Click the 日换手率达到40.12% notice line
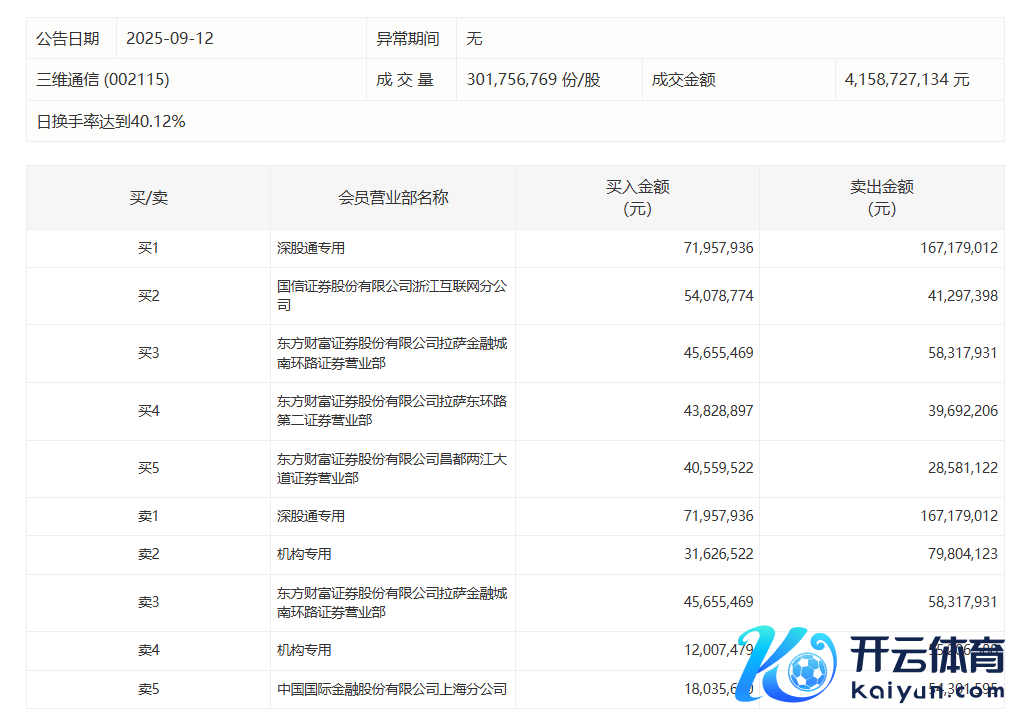This screenshot has height=724, width=1020. 111,122
